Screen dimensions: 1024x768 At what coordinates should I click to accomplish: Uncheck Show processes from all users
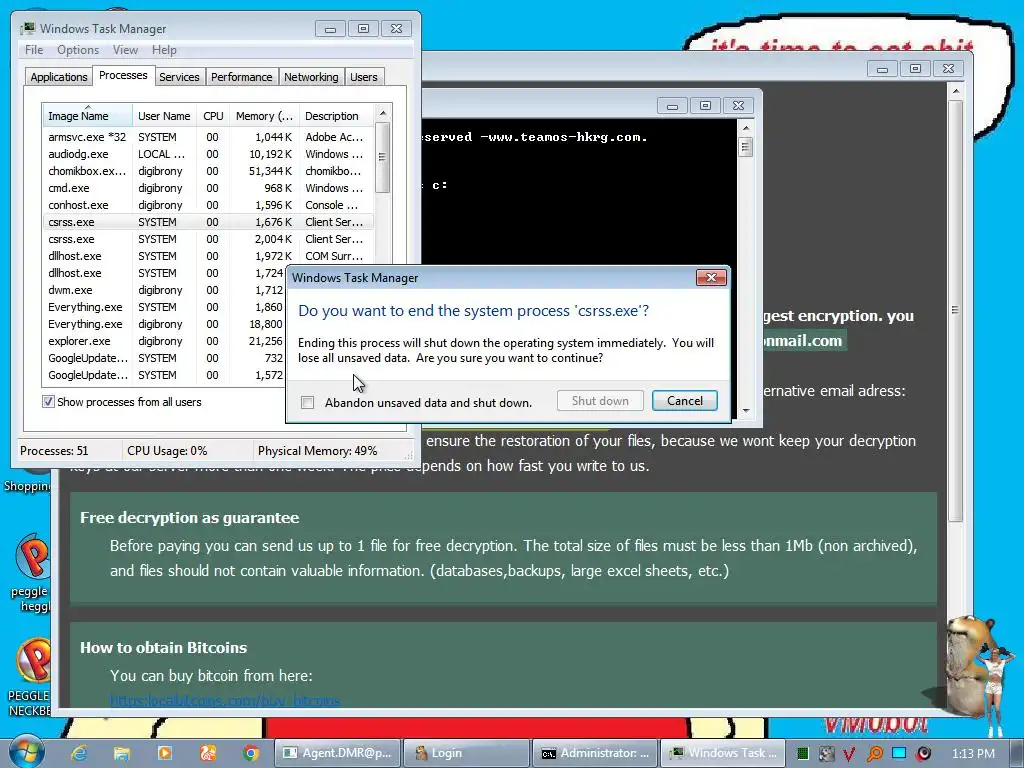48,402
